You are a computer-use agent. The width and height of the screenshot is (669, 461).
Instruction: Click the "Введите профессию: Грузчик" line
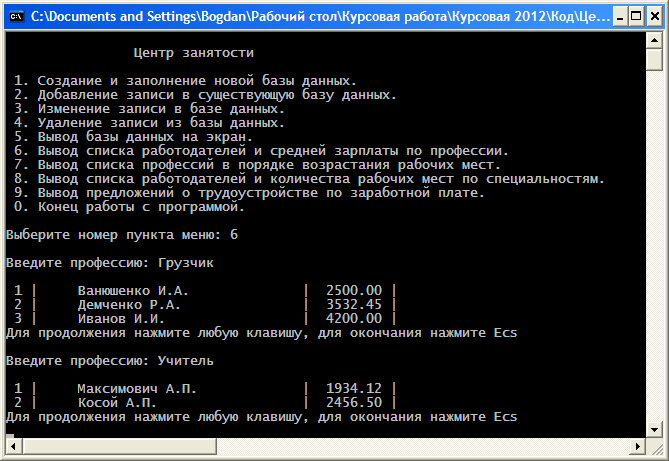110,262
